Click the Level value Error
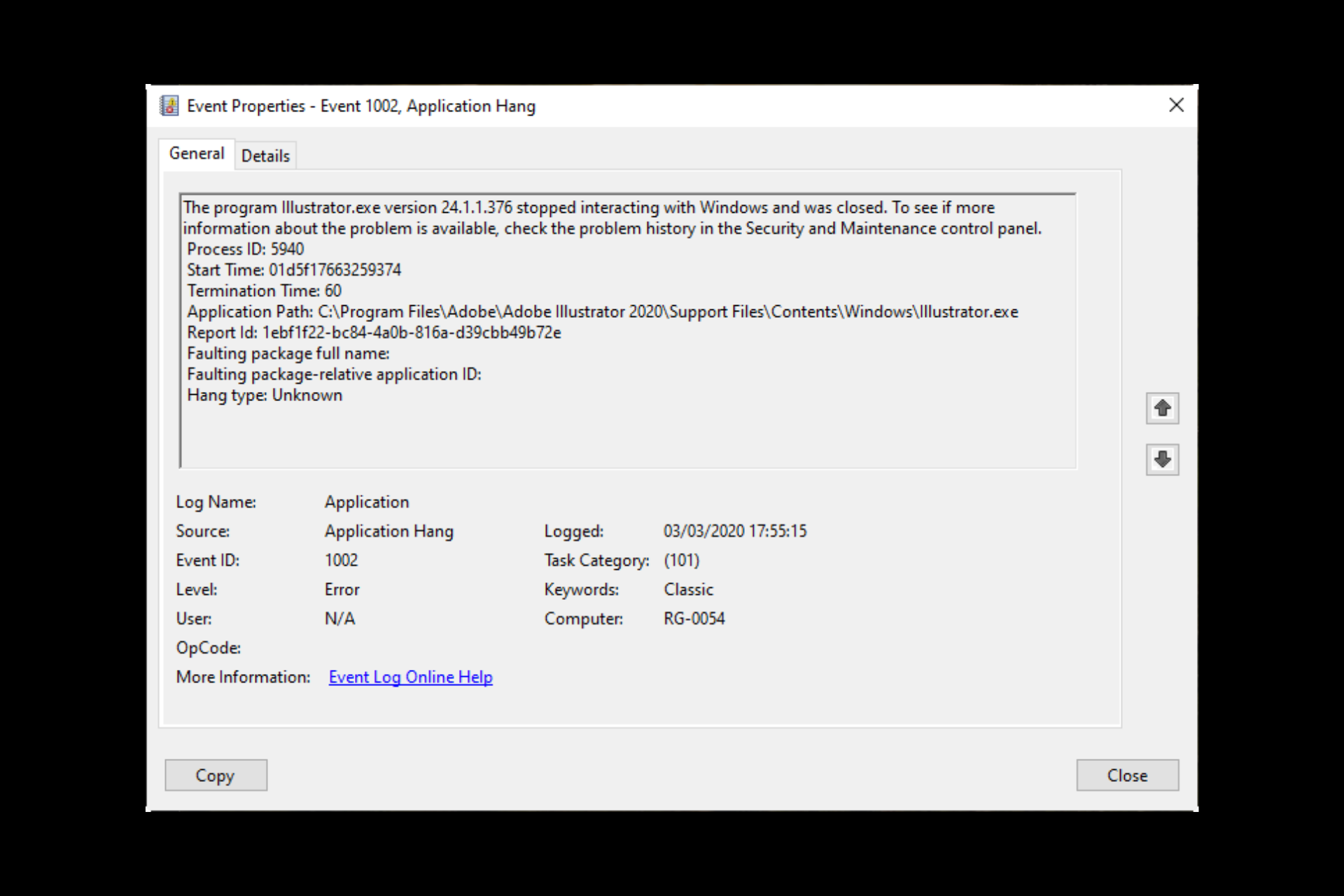The image size is (1344, 896). [x=342, y=590]
